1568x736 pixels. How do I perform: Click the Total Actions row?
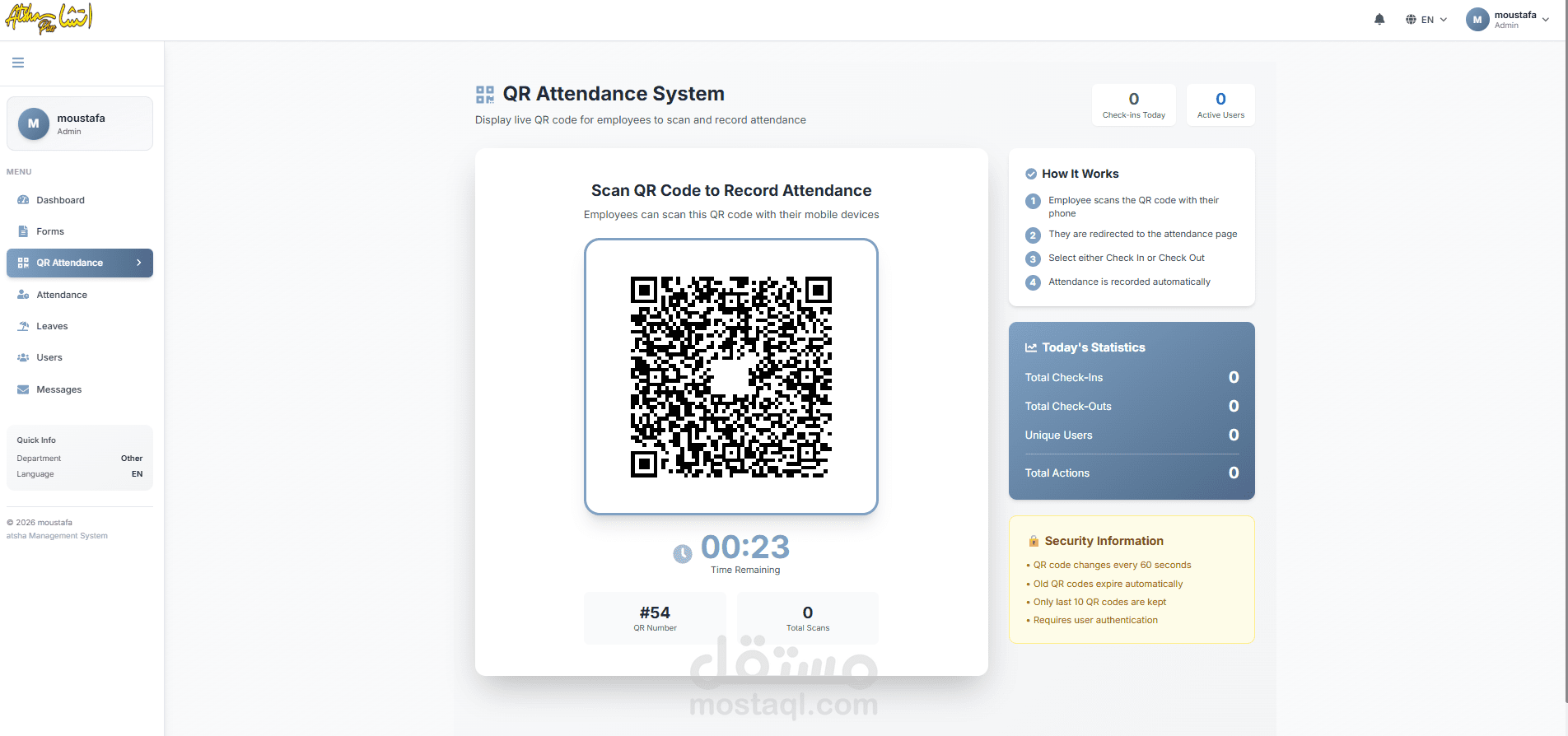click(x=1132, y=473)
